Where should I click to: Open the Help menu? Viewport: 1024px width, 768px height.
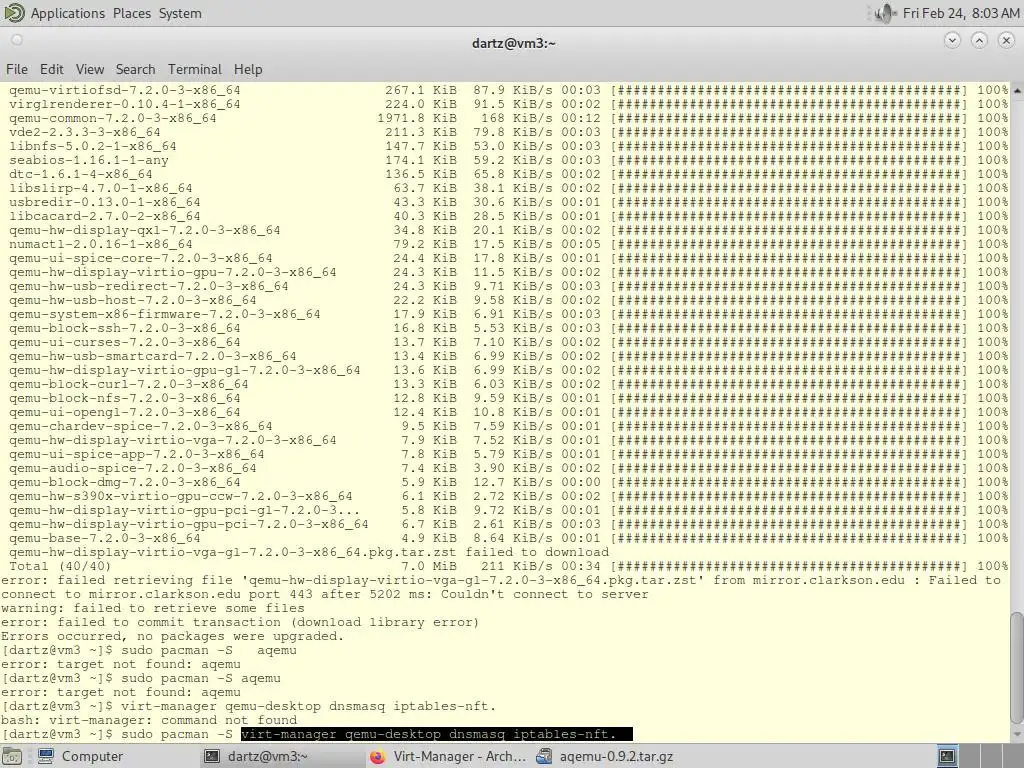(248, 69)
